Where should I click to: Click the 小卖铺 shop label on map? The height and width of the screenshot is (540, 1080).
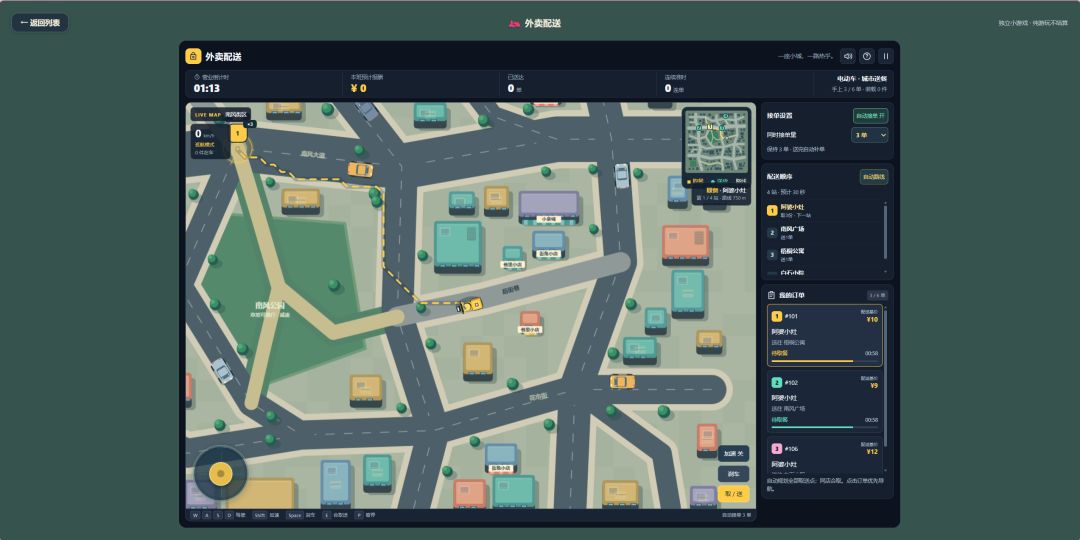point(548,218)
